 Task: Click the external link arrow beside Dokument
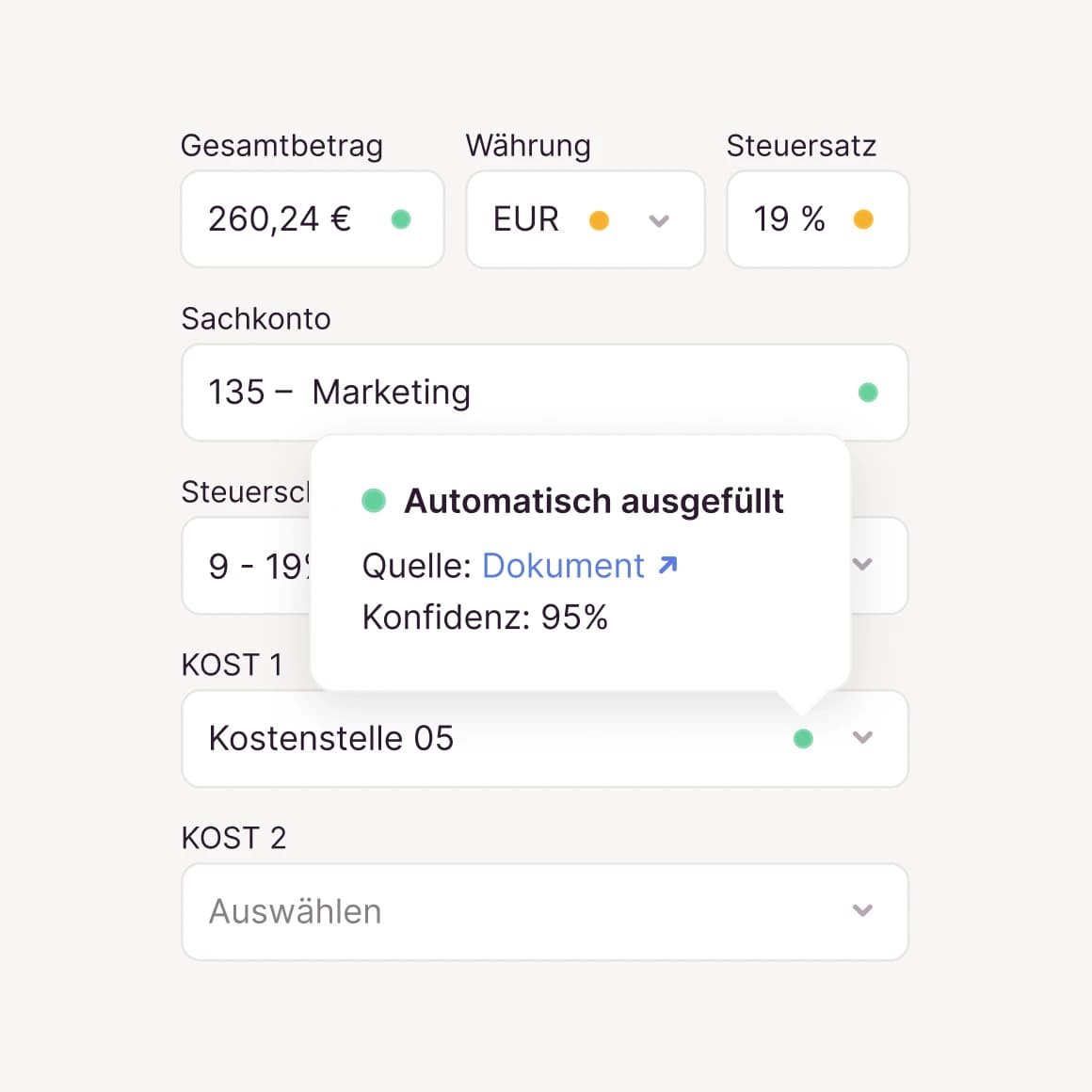(x=668, y=565)
